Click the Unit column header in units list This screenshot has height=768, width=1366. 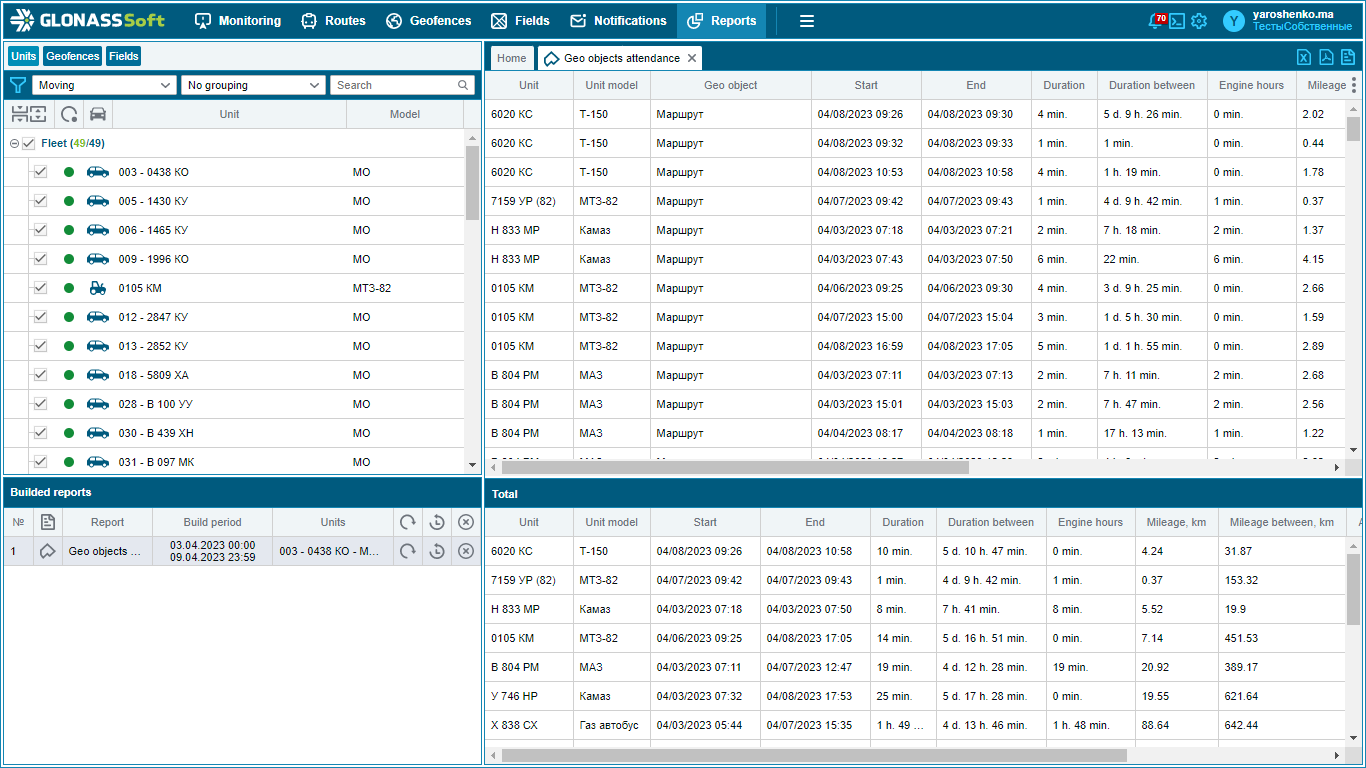(x=230, y=114)
